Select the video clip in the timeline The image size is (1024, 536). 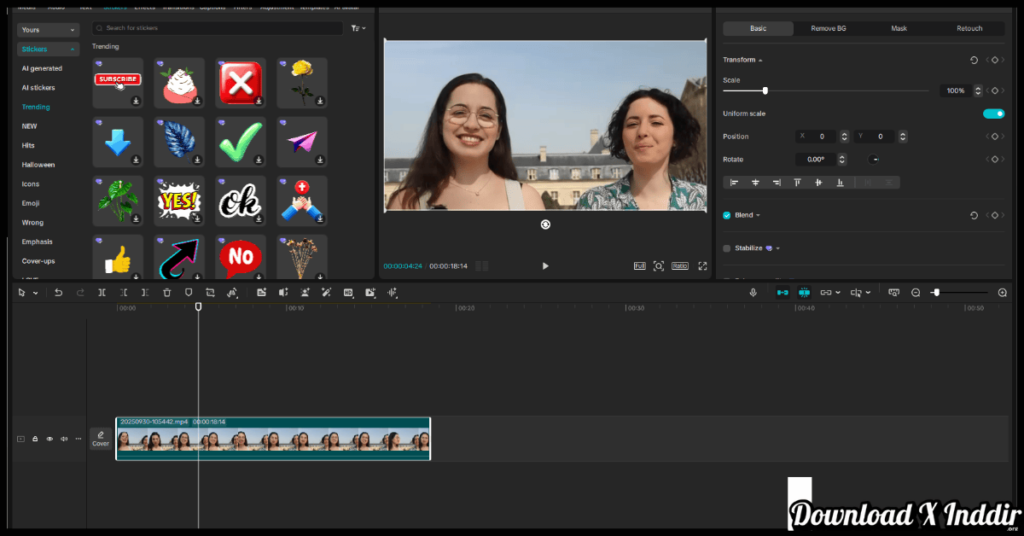click(x=273, y=439)
